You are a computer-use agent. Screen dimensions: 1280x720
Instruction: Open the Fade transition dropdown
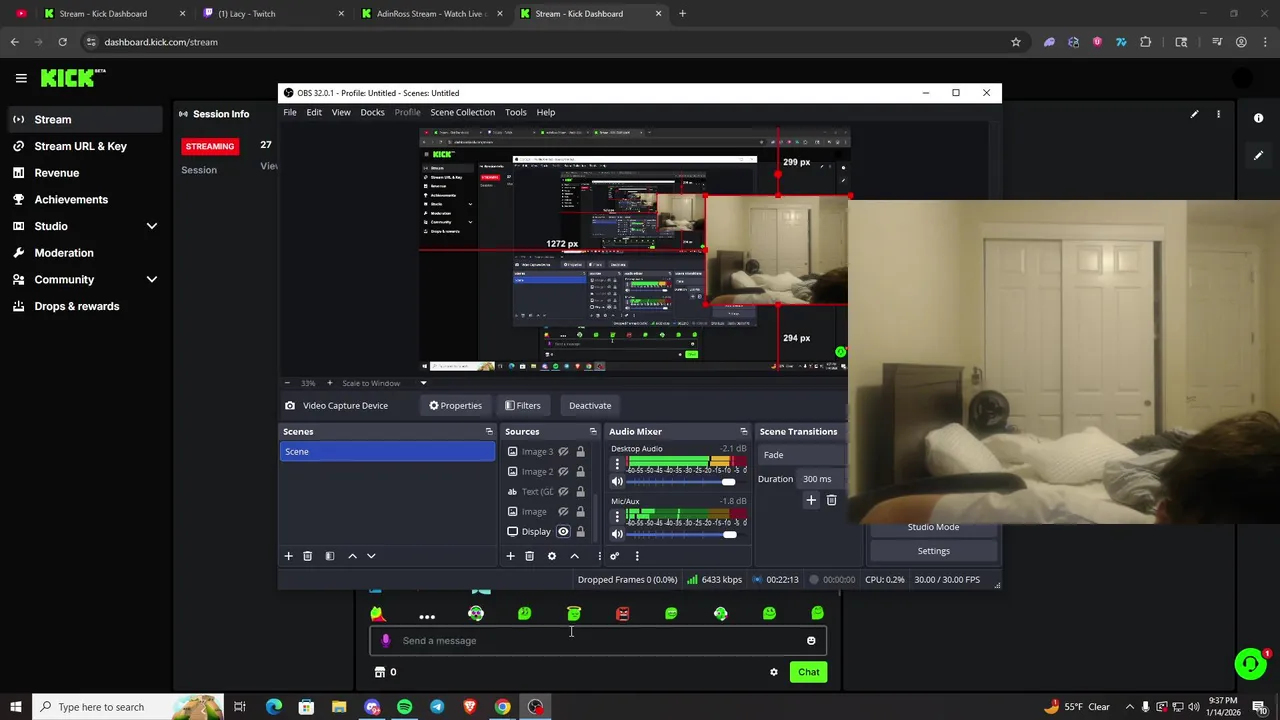point(802,455)
